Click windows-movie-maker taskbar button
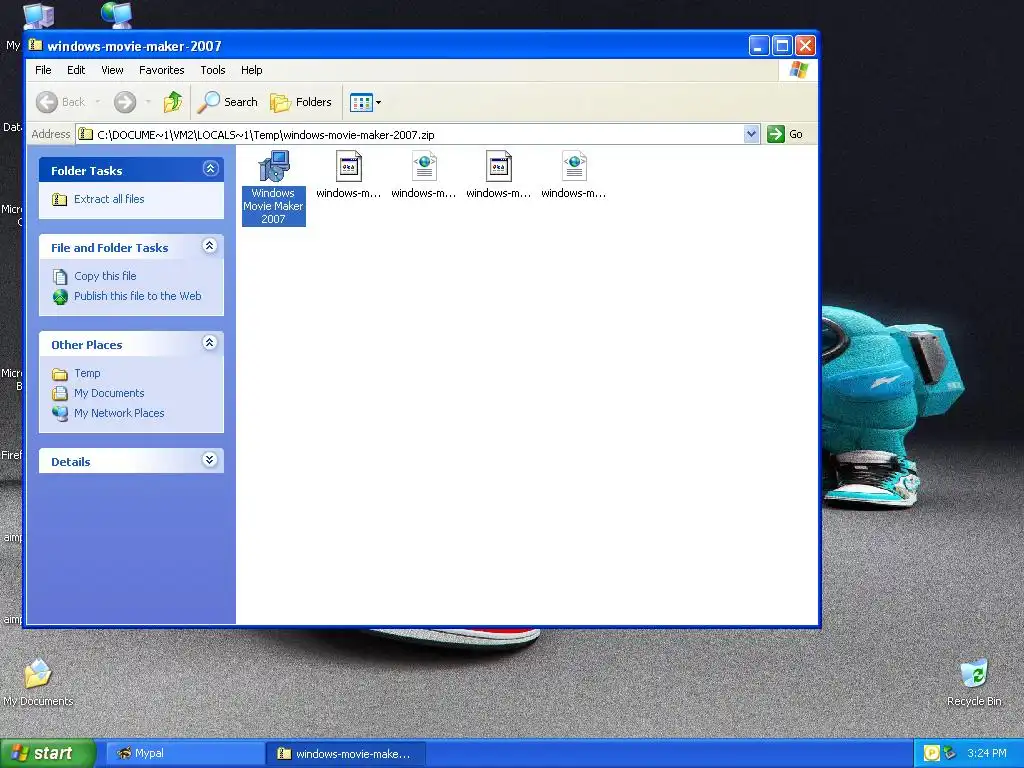 click(x=346, y=754)
